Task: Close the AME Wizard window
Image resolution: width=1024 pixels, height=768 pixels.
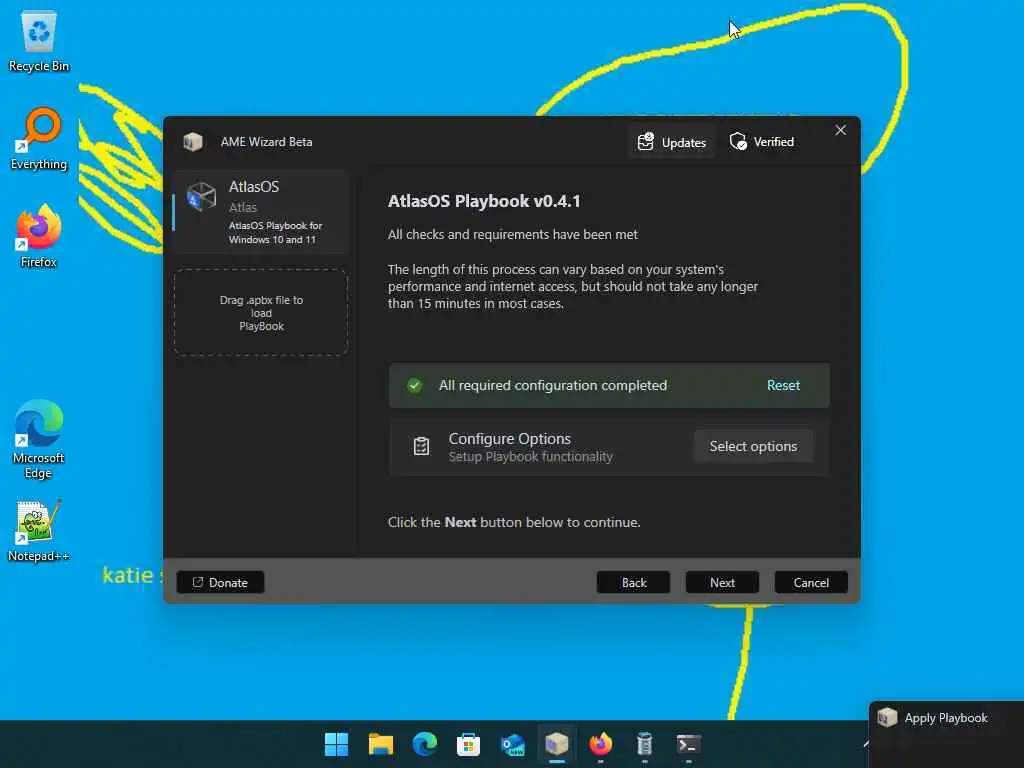Action: [840, 131]
